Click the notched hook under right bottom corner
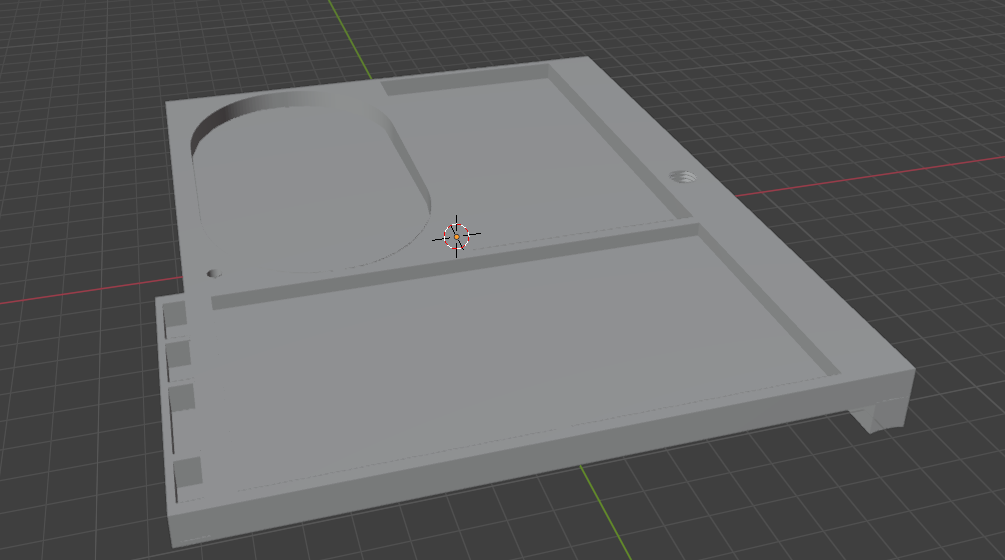 pyautogui.click(x=881, y=413)
